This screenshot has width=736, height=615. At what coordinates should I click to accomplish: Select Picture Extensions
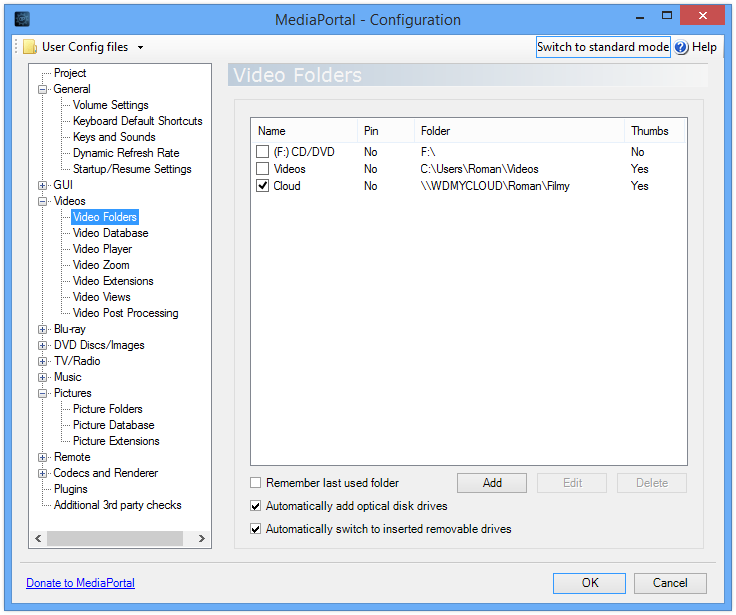click(116, 441)
